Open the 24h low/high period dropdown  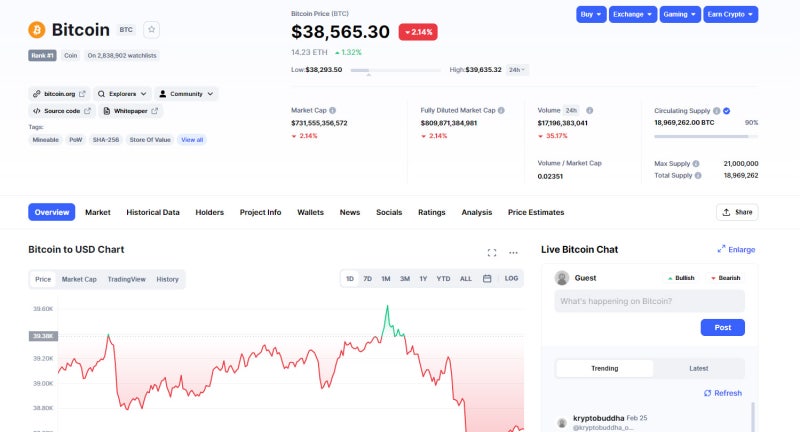pyautogui.click(x=517, y=70)
